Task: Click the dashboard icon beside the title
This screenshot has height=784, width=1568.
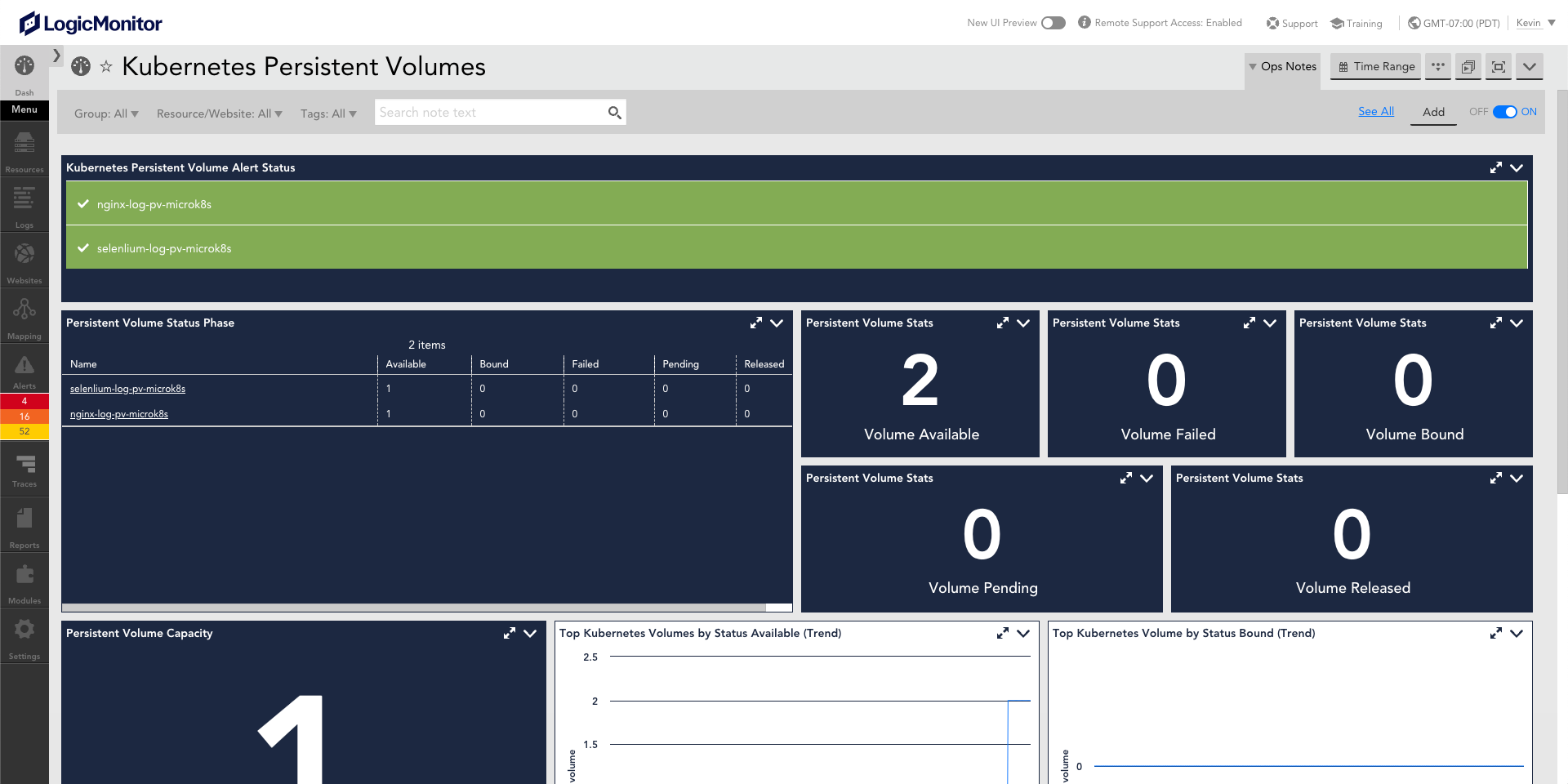Action: [81, 66]
